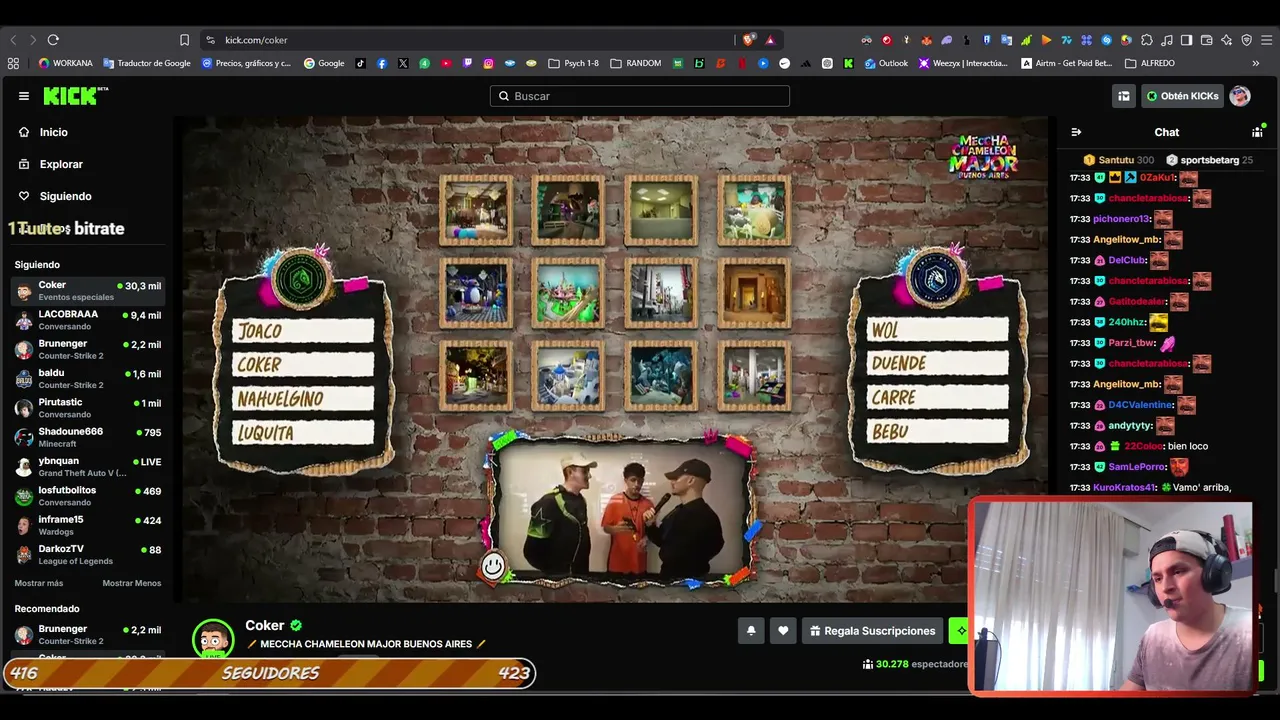Open the X (Twitter) bookmark icon

(403, 63)
